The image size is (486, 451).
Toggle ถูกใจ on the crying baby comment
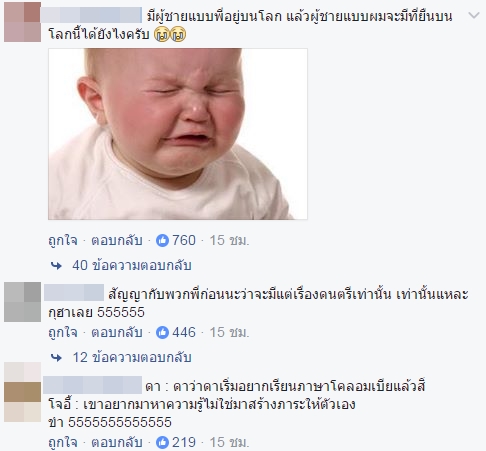(63, 241)
